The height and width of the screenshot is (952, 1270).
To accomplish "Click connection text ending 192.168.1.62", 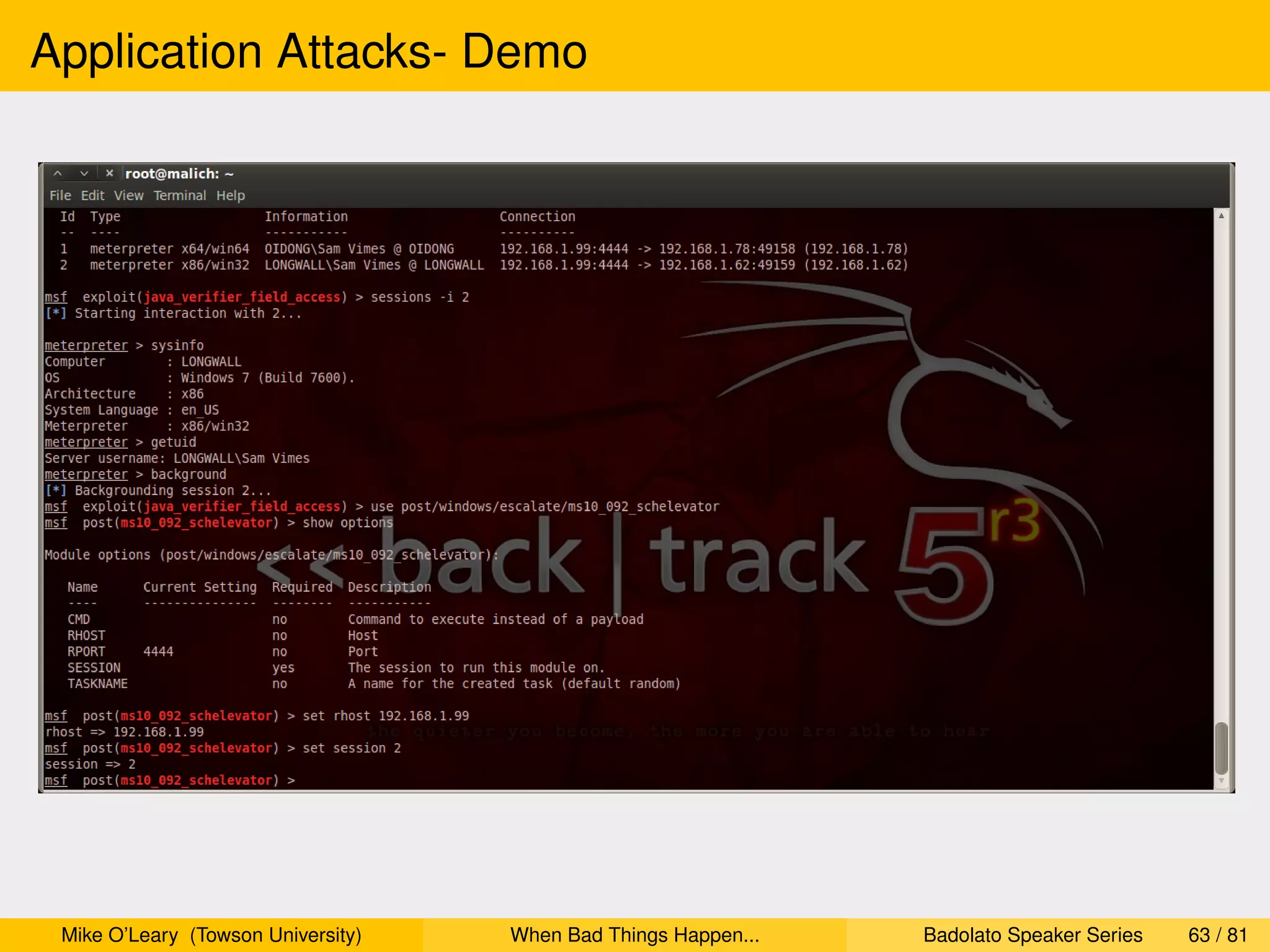I will click(704, 265).
